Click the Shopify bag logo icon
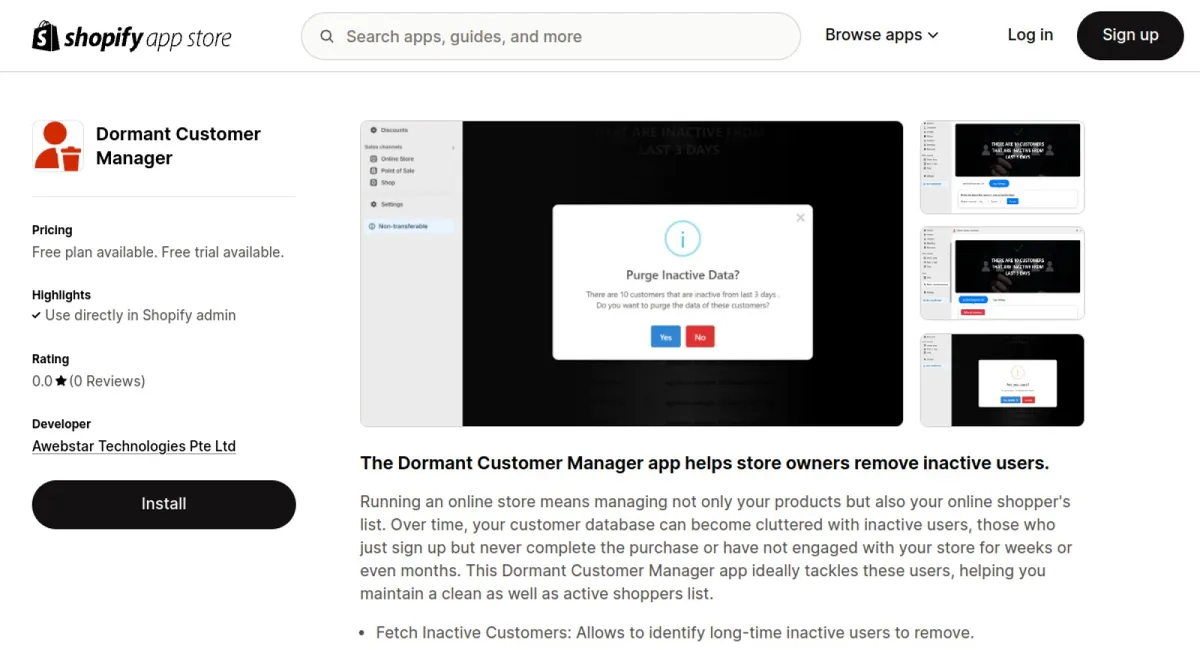1200x650 pixels. pyautogui.click(x=46, y=36)
